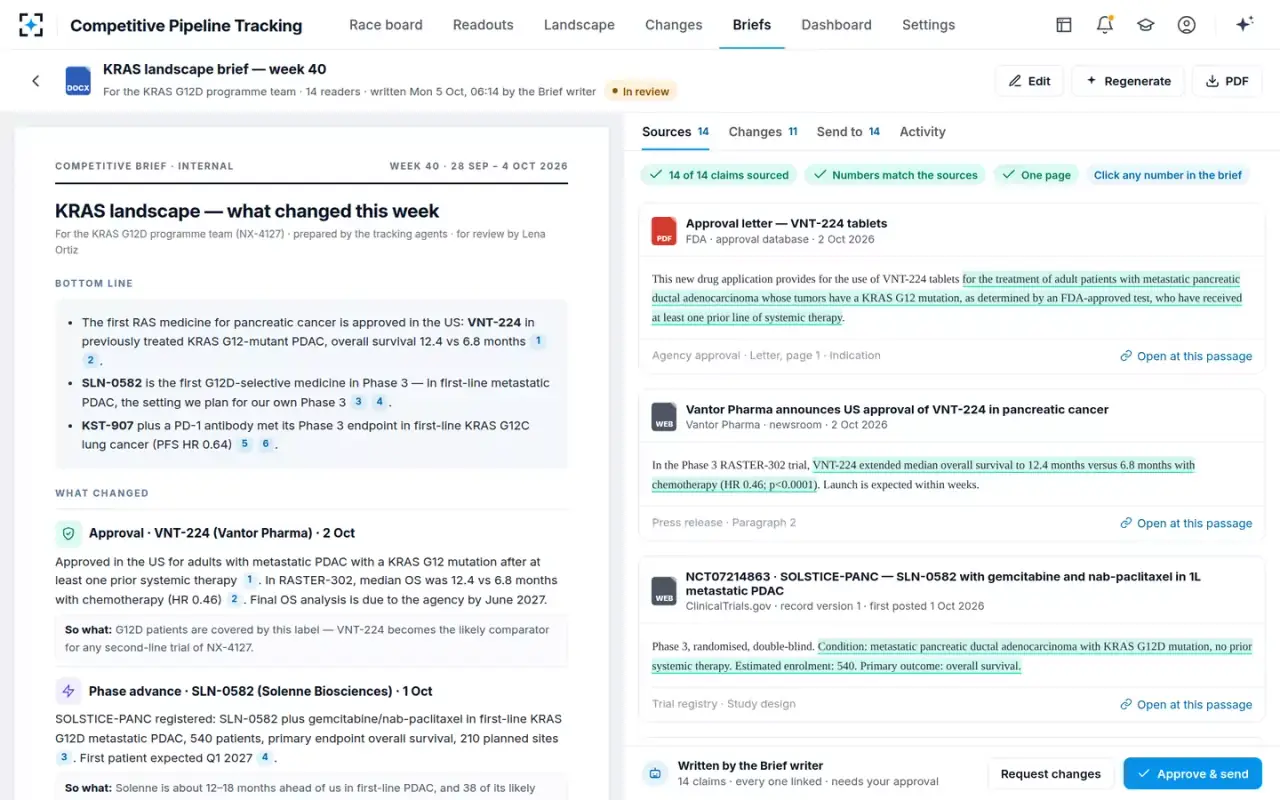This screenshot has height=800, width=1280.
Task: Show the Activity tab
Action: point(922,132)
